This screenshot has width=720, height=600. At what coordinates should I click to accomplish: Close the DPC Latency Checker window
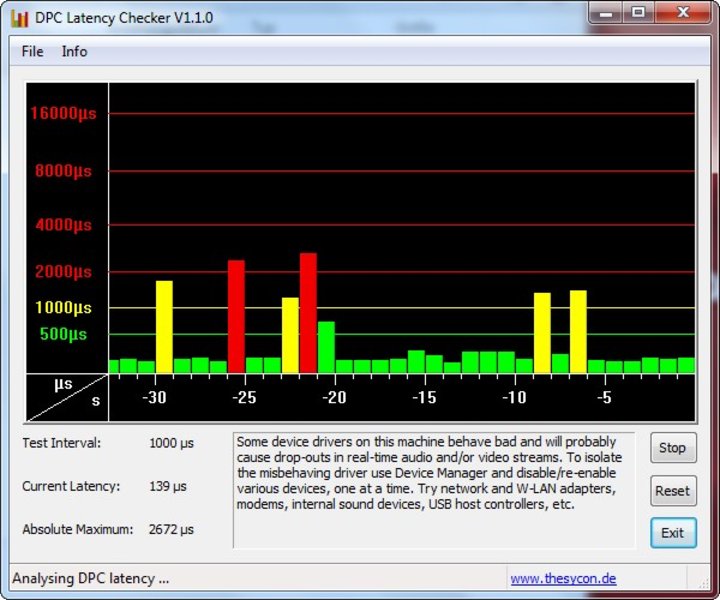click(x=683, y=12)
